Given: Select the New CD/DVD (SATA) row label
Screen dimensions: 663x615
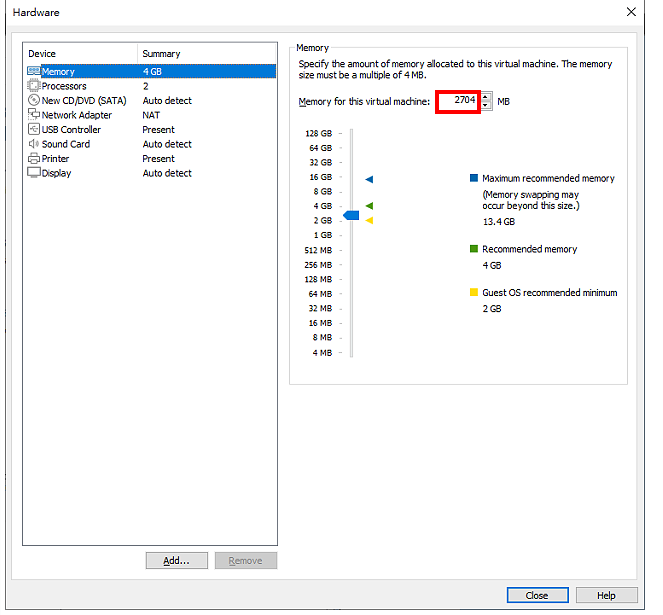Looking at the screenshot, I should (x=84, y=101).
